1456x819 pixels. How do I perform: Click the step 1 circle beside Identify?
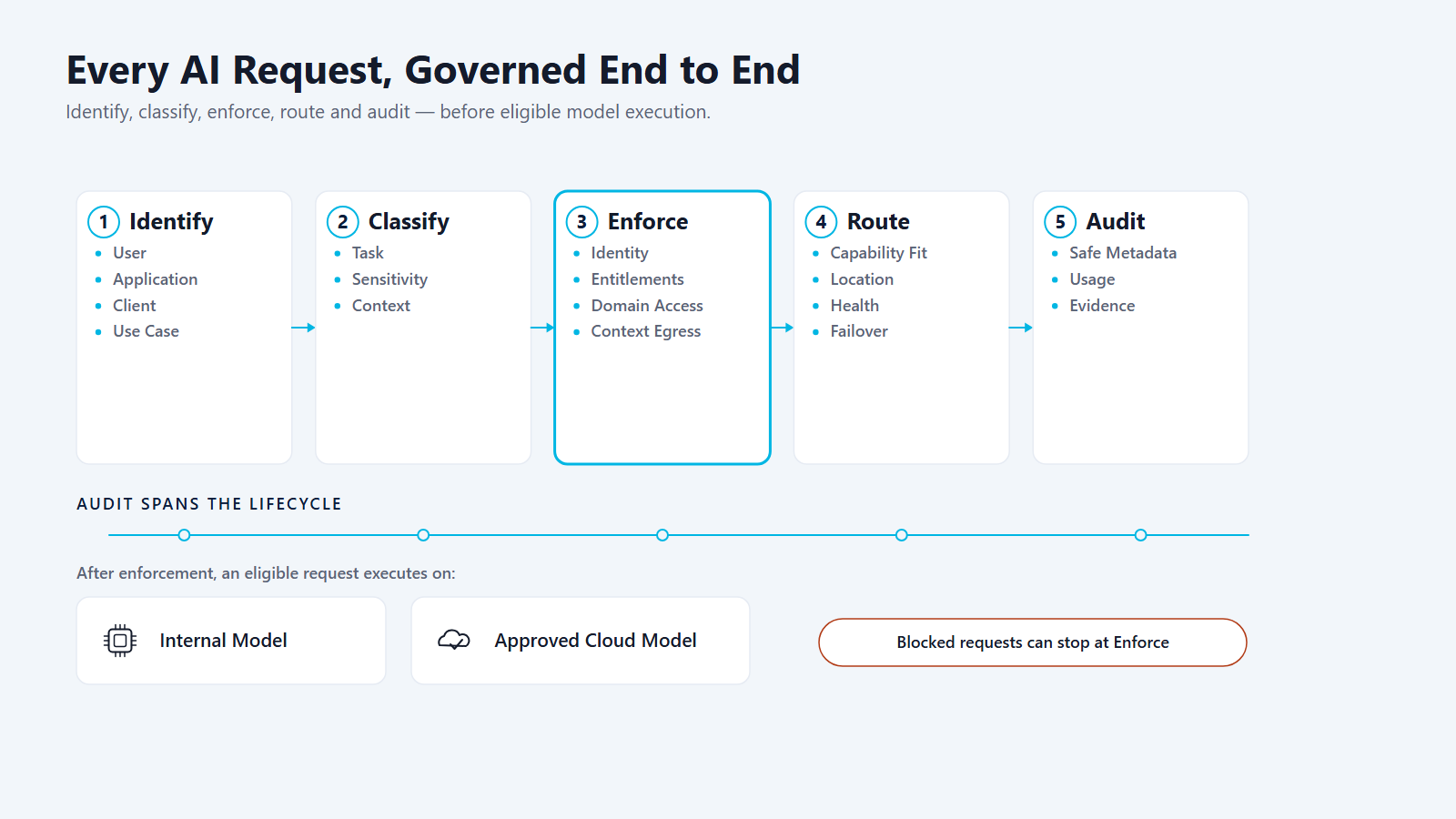click(x=104, y=222)
